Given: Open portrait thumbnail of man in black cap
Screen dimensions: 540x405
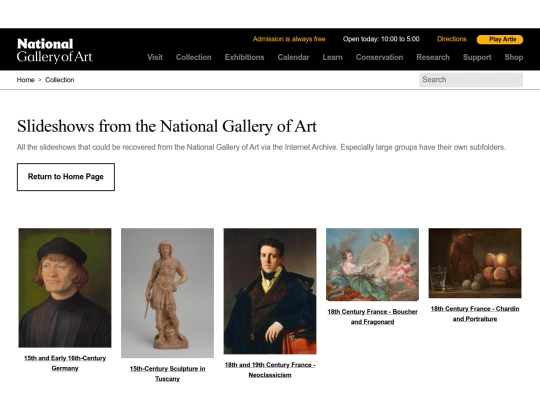Looking at the screenshot, I should [65, 288].
